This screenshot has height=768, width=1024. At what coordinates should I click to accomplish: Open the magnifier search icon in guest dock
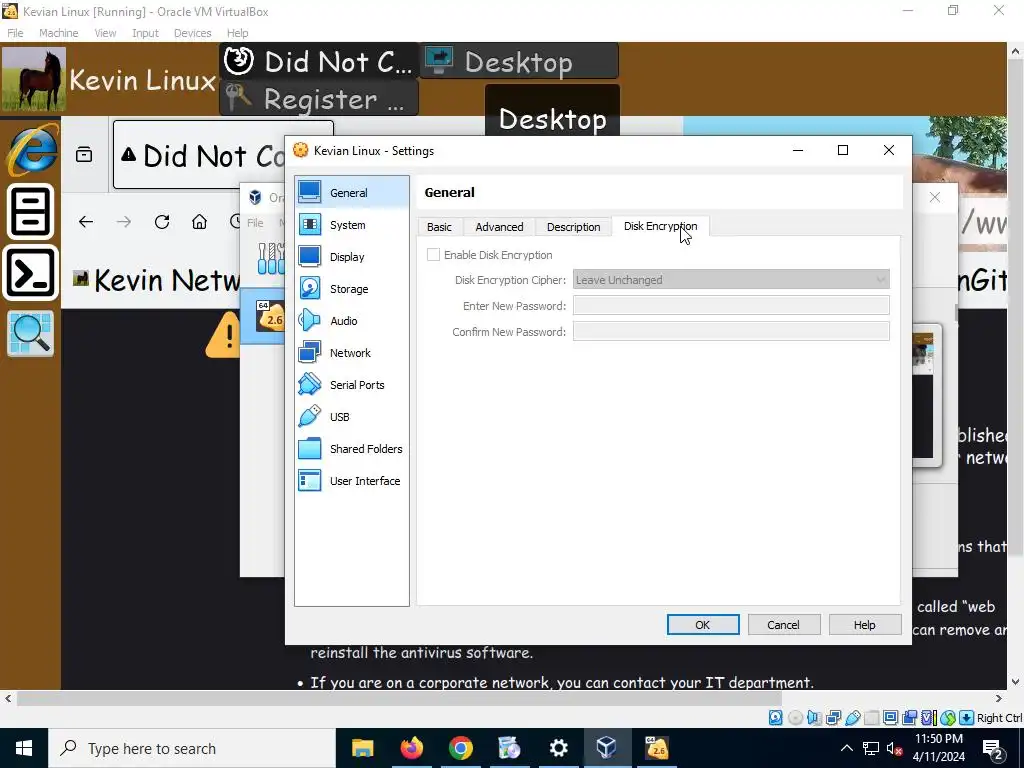click(x=30, y=334)
